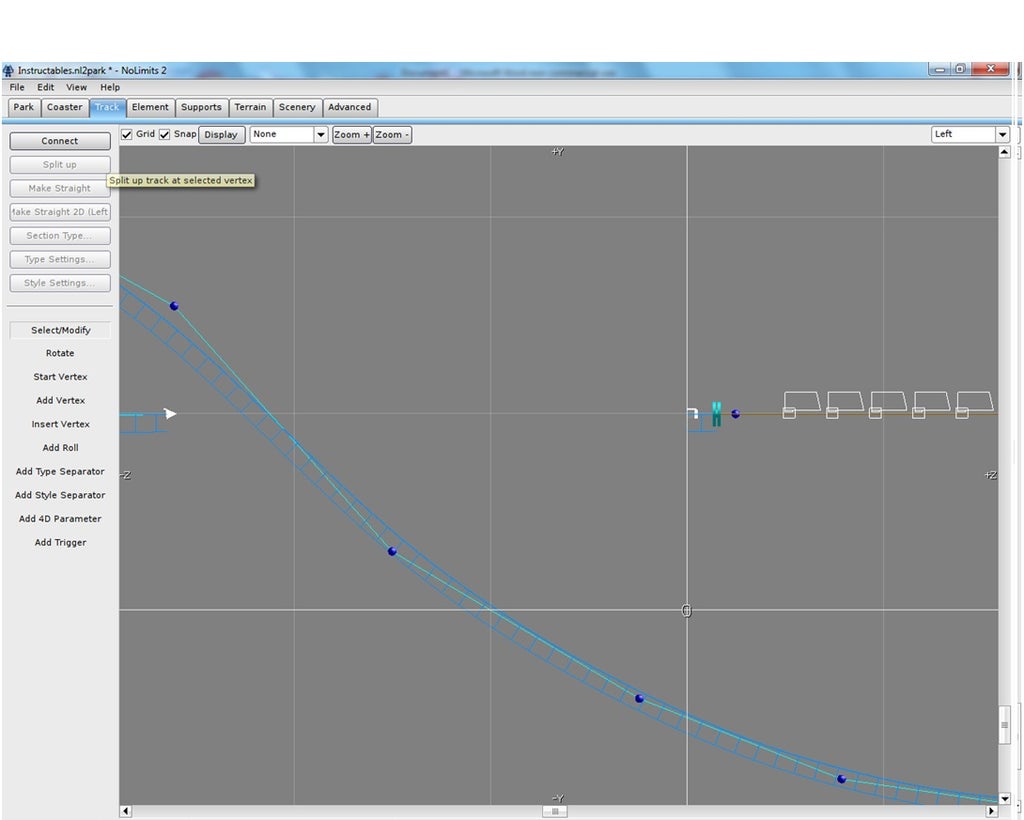The height and width of the screenshot is (820, 1024).
Task: Open Style Settings dialog
Action: (60, 283)
